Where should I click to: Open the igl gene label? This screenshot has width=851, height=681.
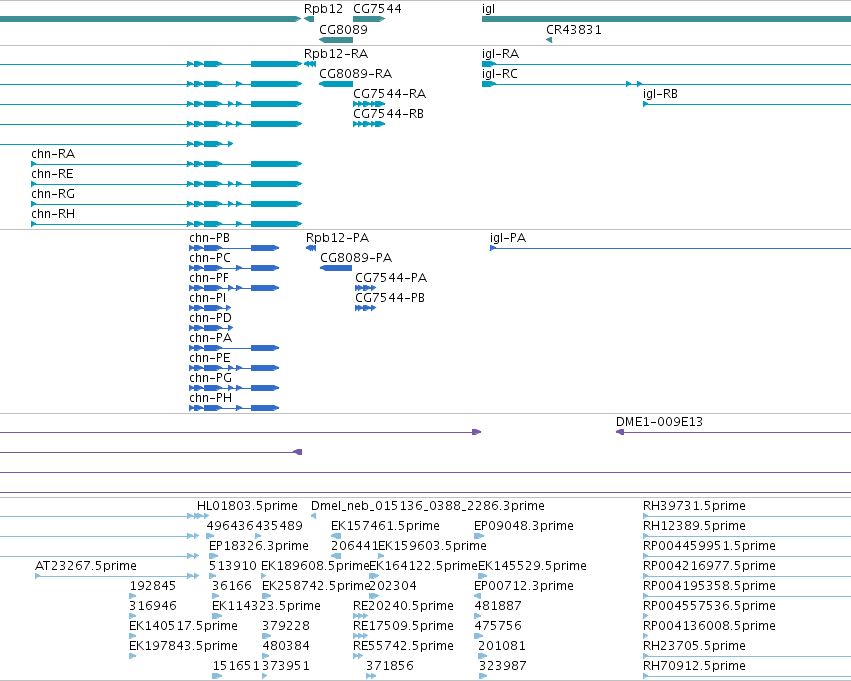(x=488, y=9)
